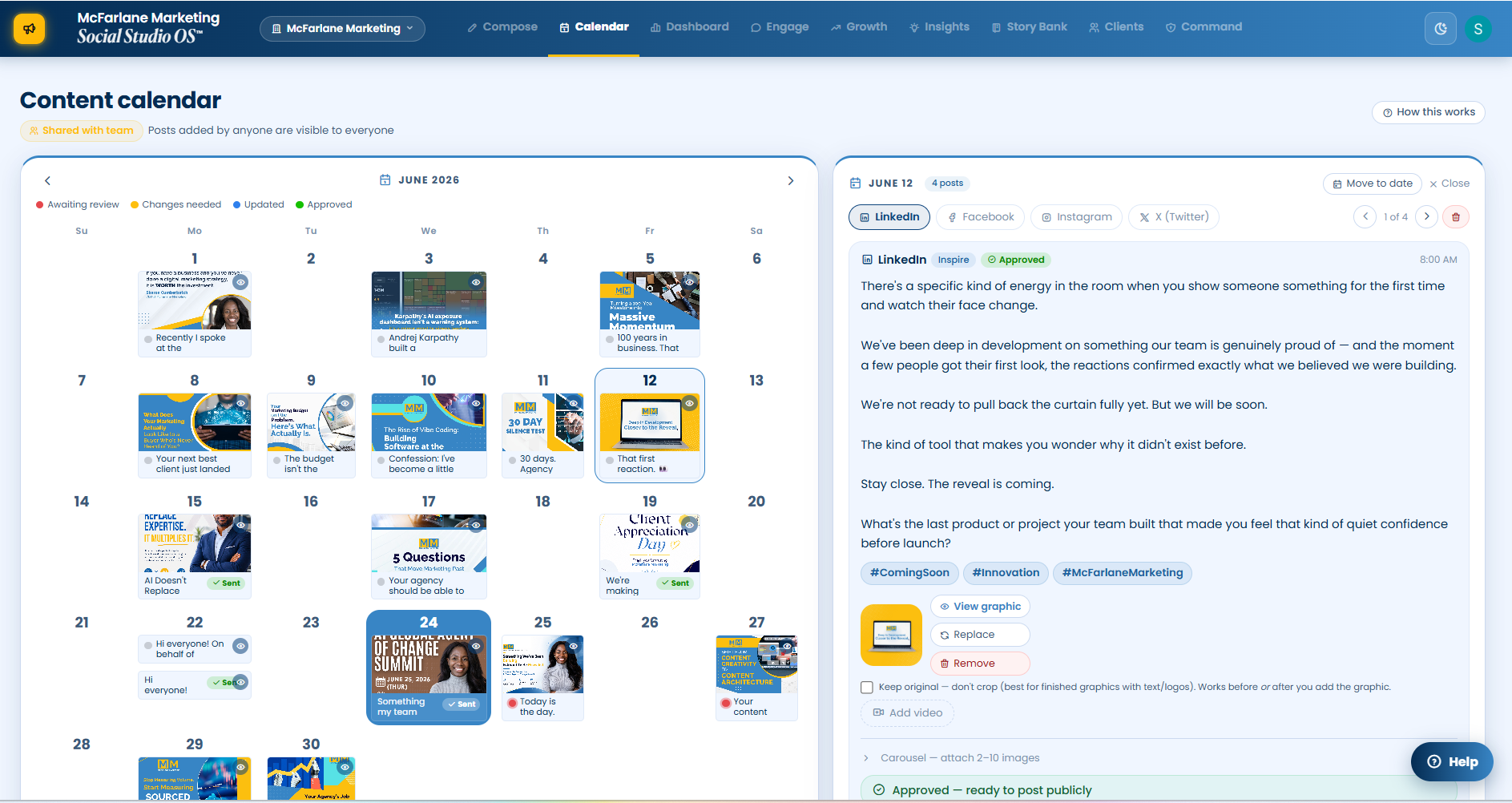Toggle eye icon on June 8 post
The height and width of the screenshot is (803, 1512).
[x=240, y=403]
